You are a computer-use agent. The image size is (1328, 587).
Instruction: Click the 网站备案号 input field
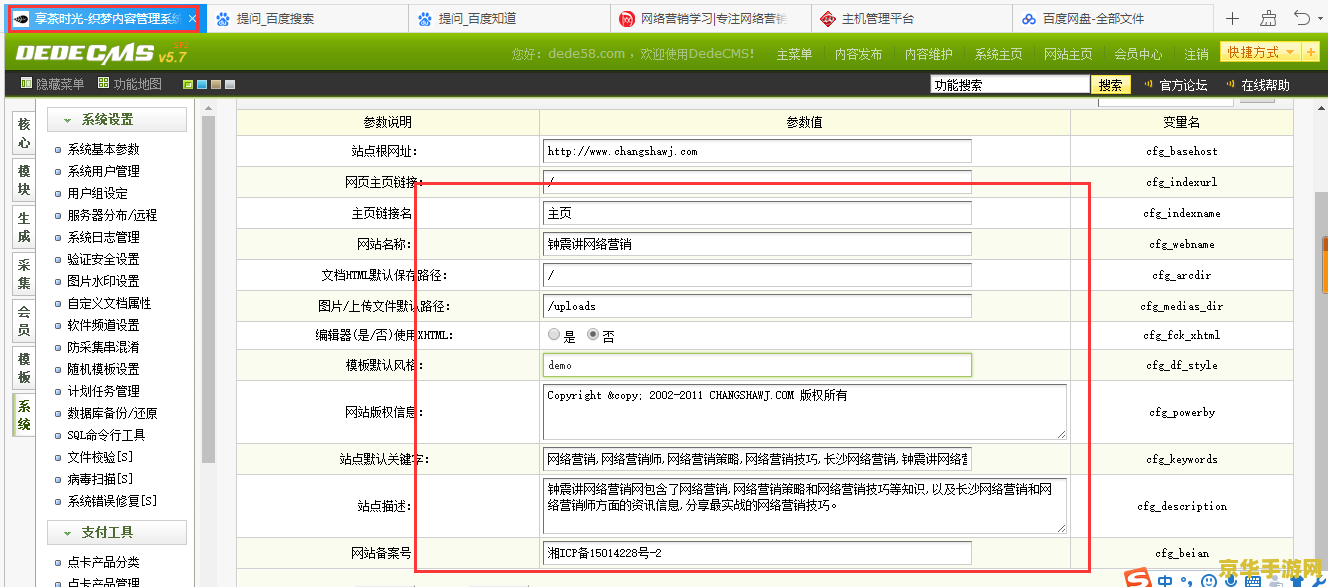(x=757, y=553)
